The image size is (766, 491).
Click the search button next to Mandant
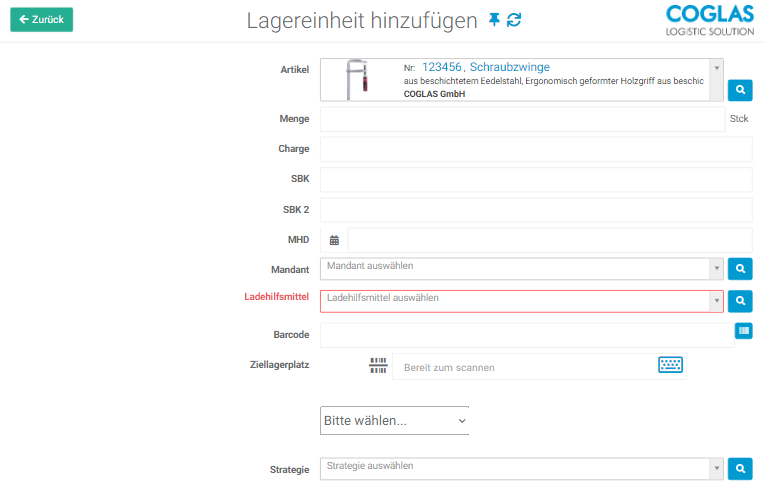[x=739, y=268]
